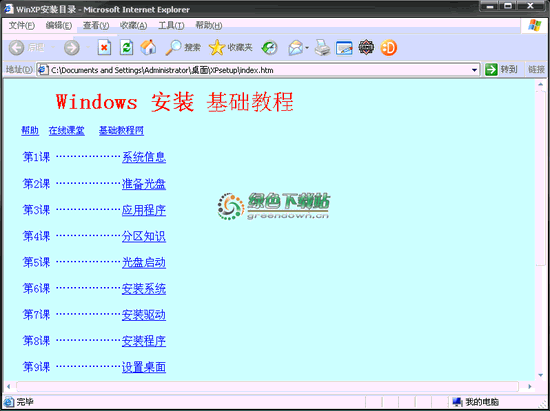Screen dimensions: 550x411
Task: Open the 文件(F) menu
Action: (21, 25)
